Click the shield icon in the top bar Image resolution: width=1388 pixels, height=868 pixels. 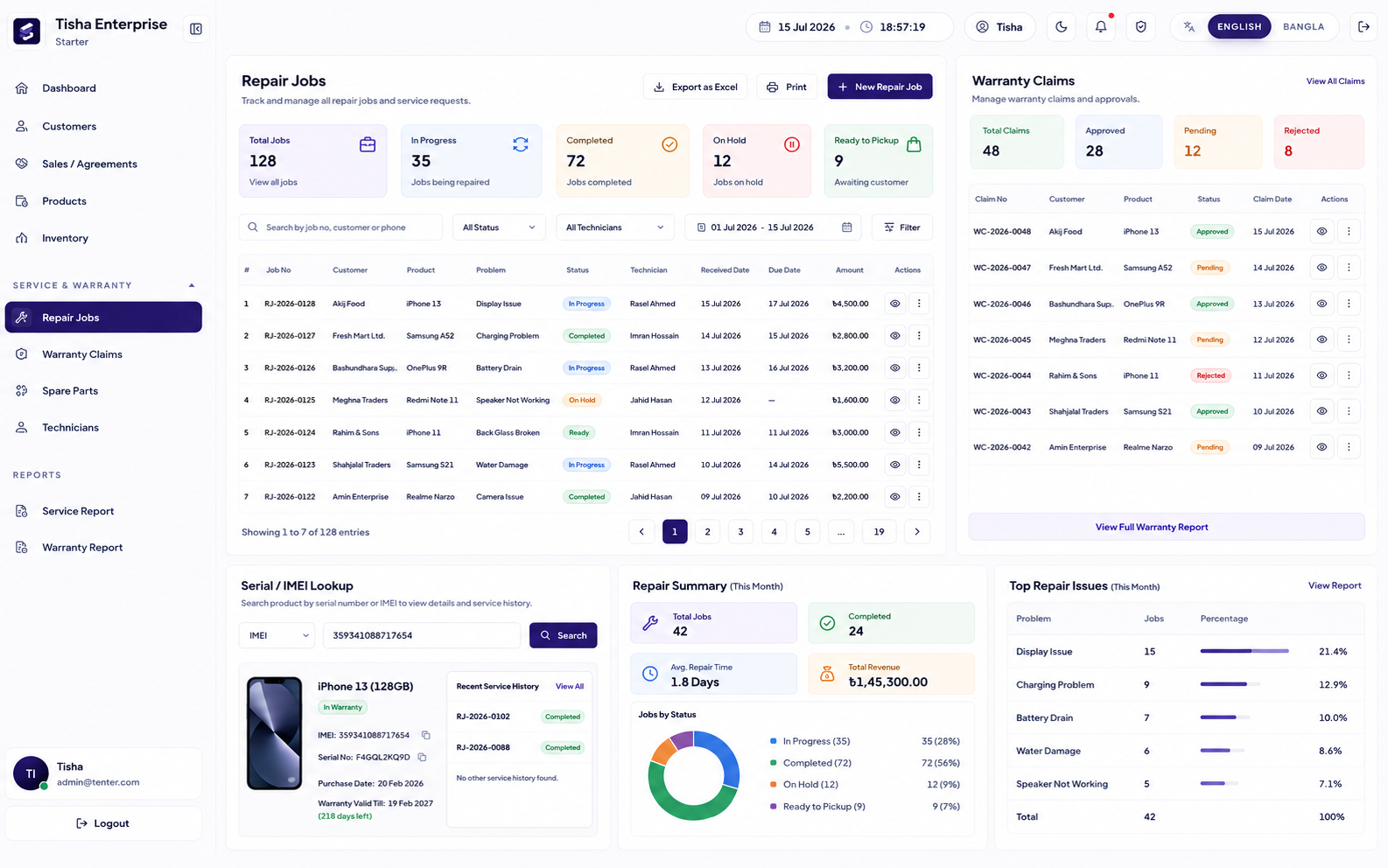[1141, 26]
